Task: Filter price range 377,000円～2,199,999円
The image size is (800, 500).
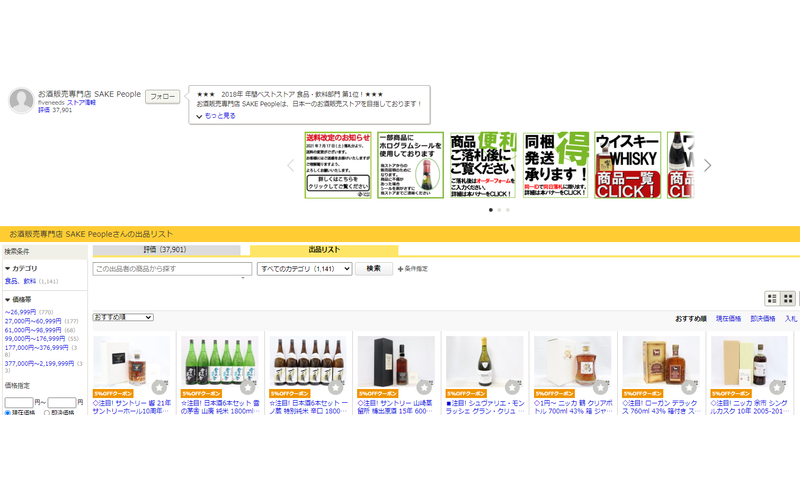Action: coord(39,363)
